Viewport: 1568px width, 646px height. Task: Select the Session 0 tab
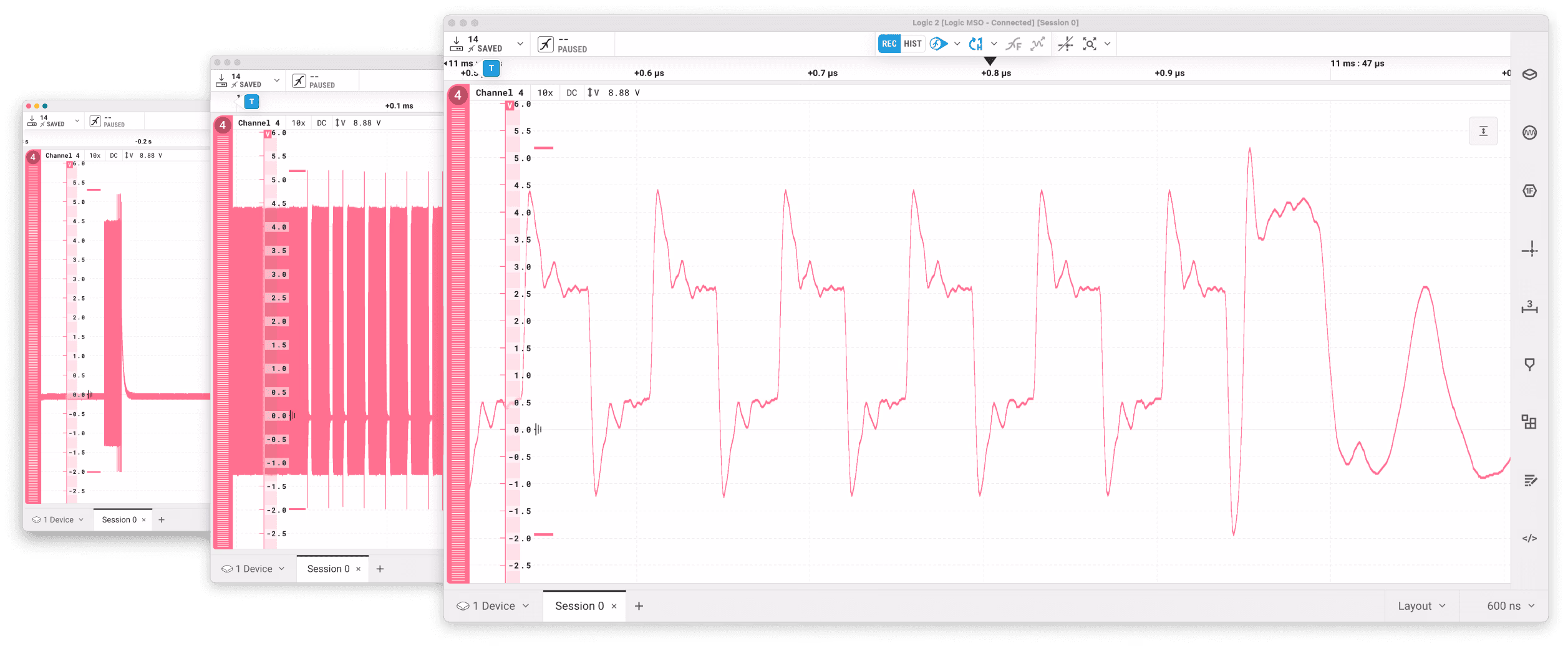click(x=580, y=605)
